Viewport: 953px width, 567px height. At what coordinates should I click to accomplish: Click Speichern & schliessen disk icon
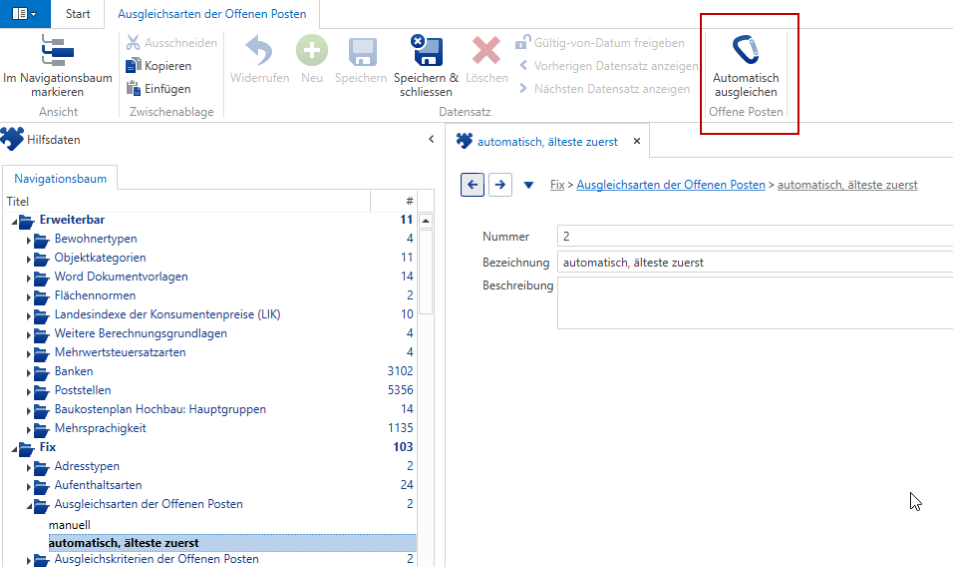(x=425, y=50)
